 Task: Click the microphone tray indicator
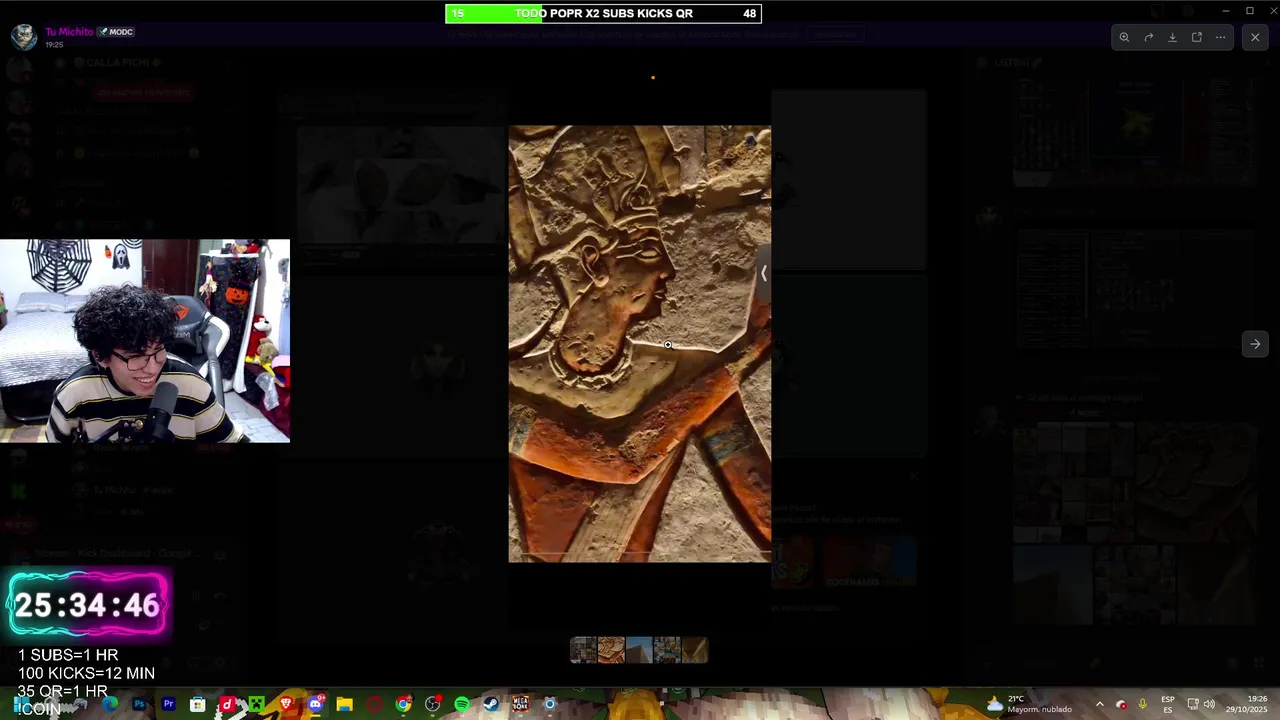1142,705
